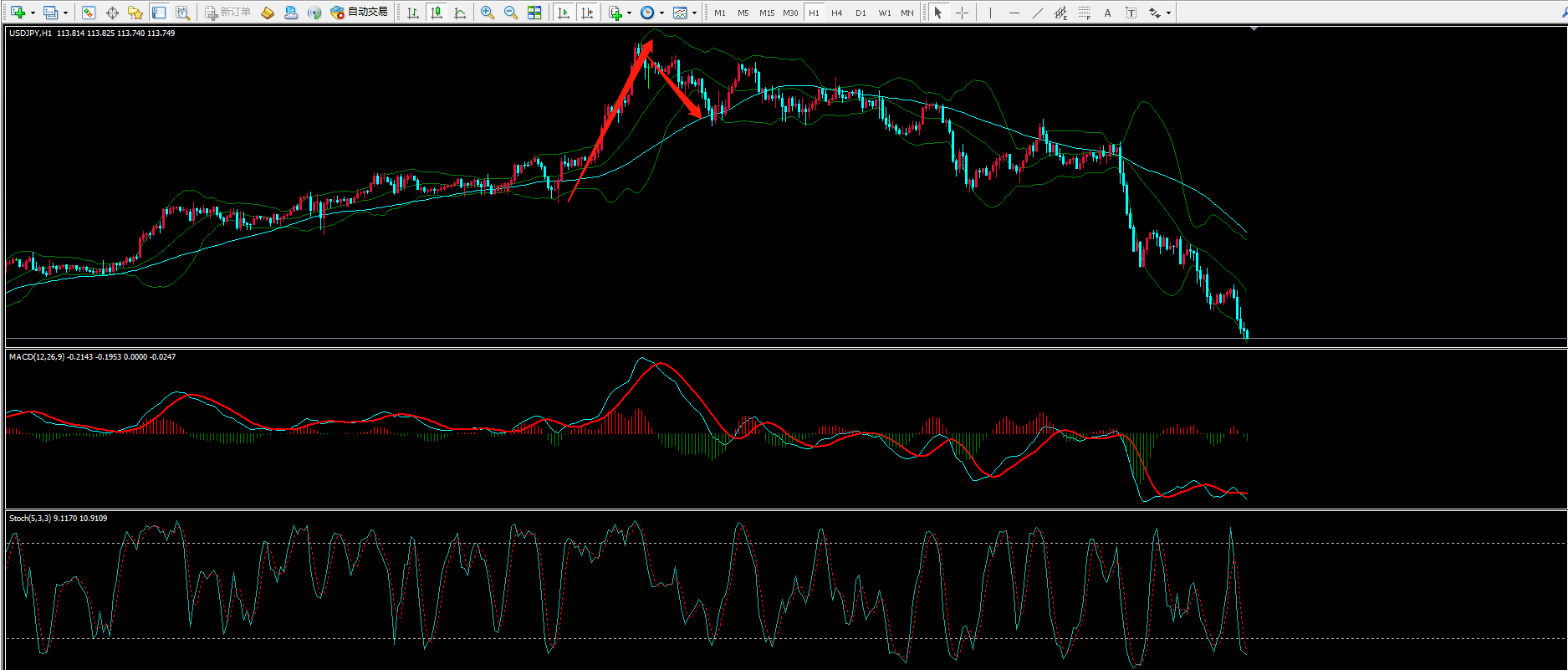Open the Strategy Tester magnifier icon
1568x670 pixels.
click(182, 13)
